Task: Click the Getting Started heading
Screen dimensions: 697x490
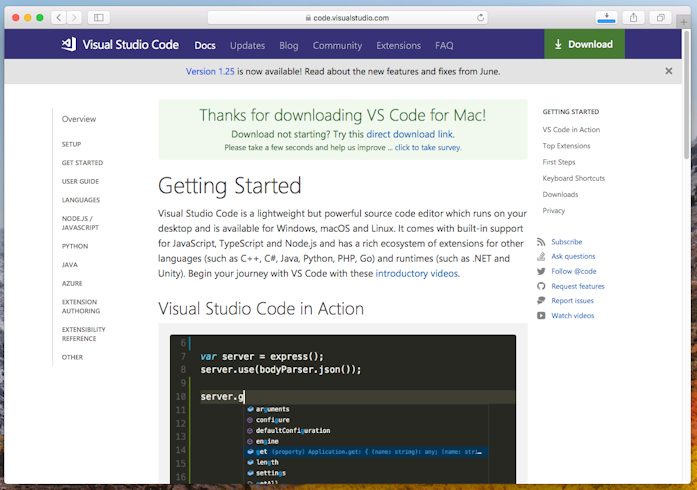Action: [x=229, y=186]
